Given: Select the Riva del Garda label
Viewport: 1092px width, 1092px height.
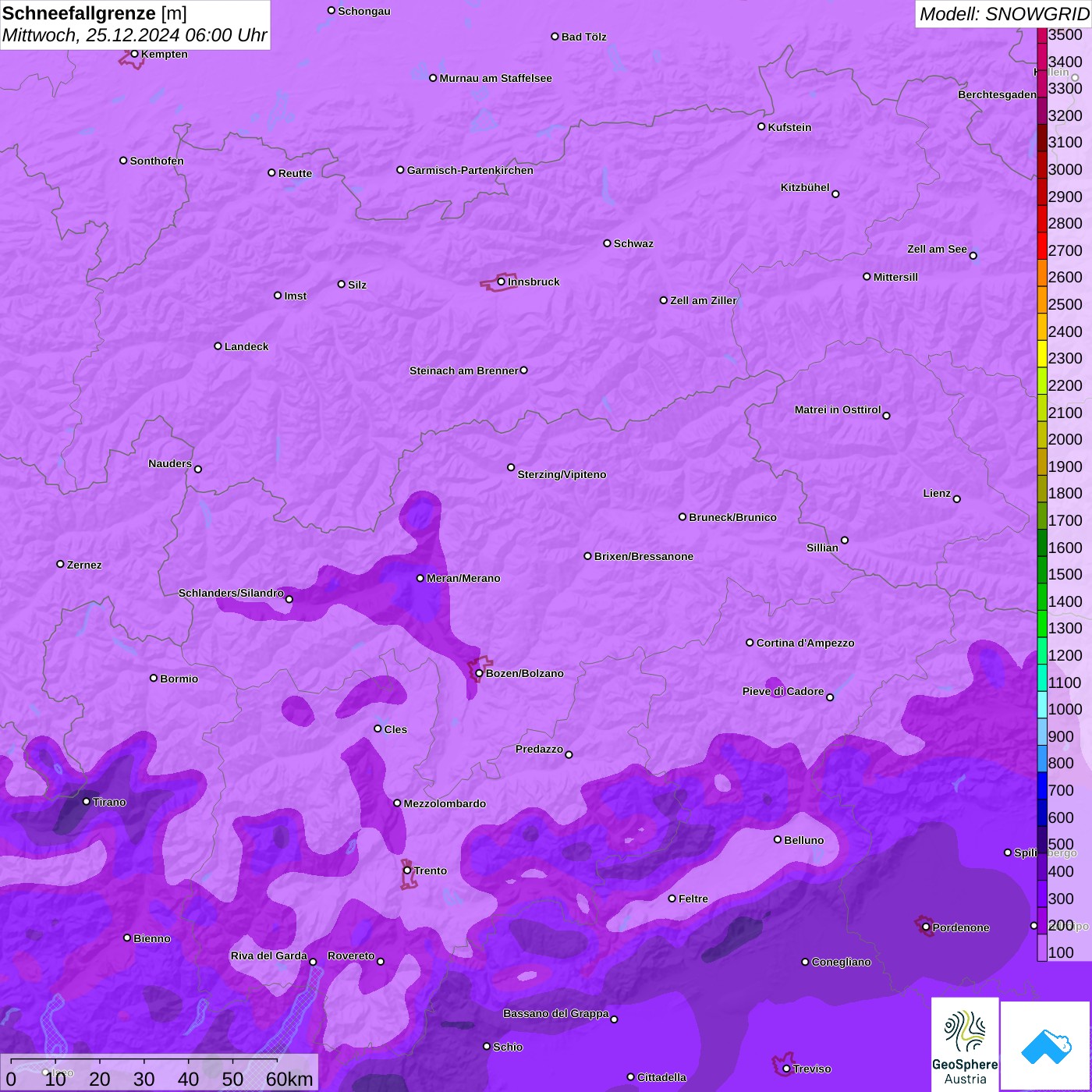Looking at the screenshot, I should [x=269, y=955].
